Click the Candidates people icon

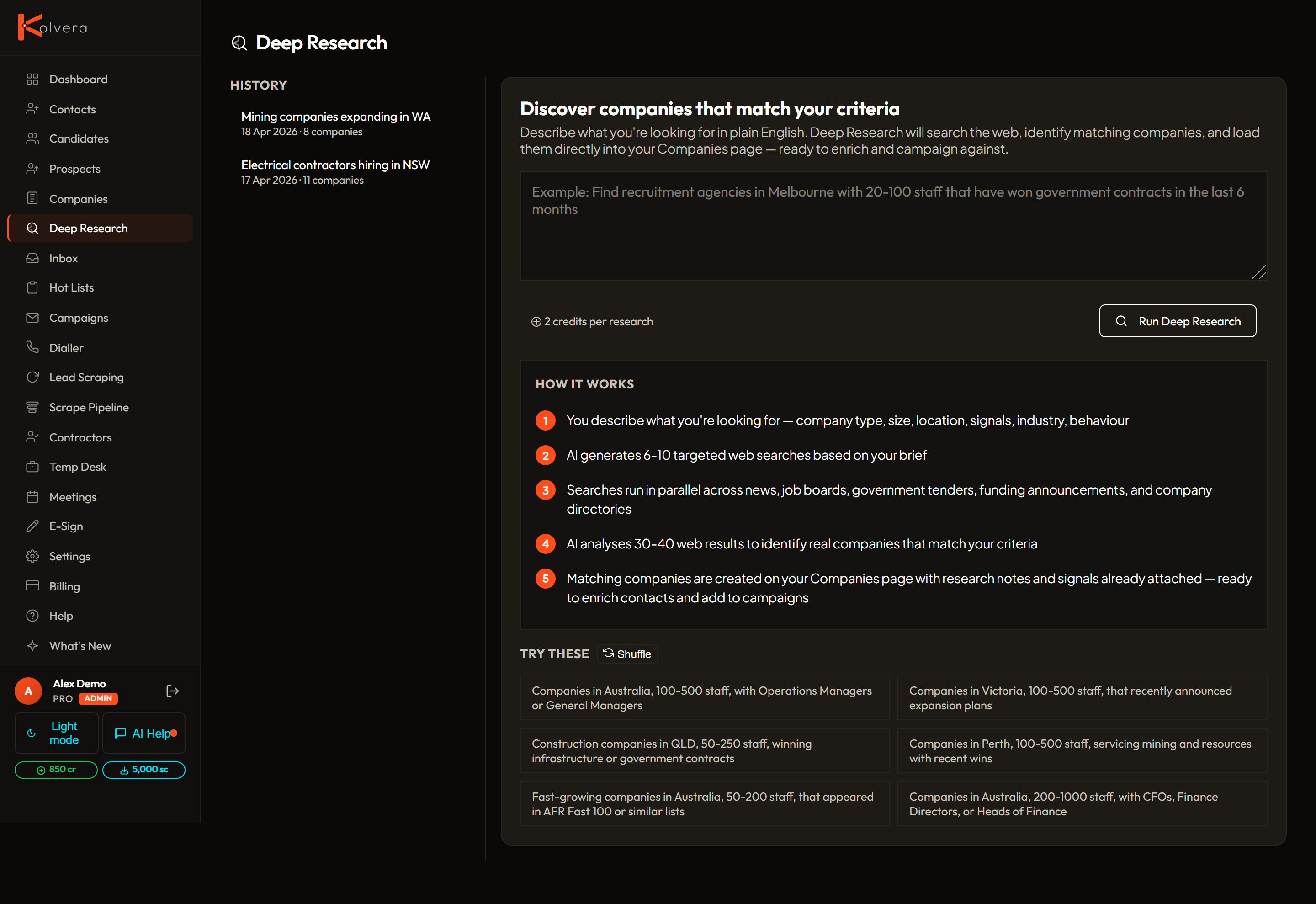pyautogui.click(x=32, y=139)
